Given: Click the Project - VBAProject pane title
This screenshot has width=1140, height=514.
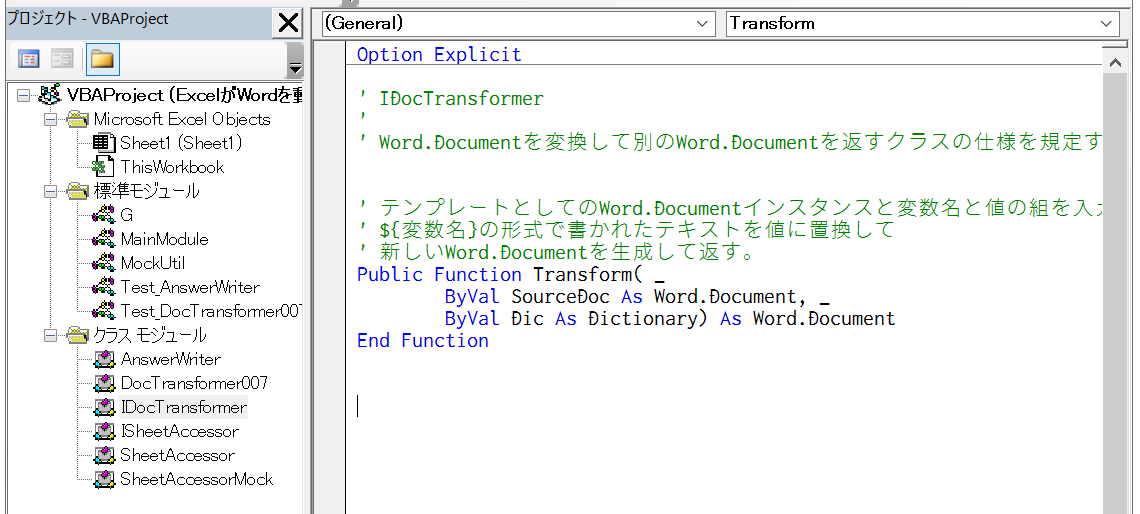Looking at the screenshot, I should [x=87, y=20].
